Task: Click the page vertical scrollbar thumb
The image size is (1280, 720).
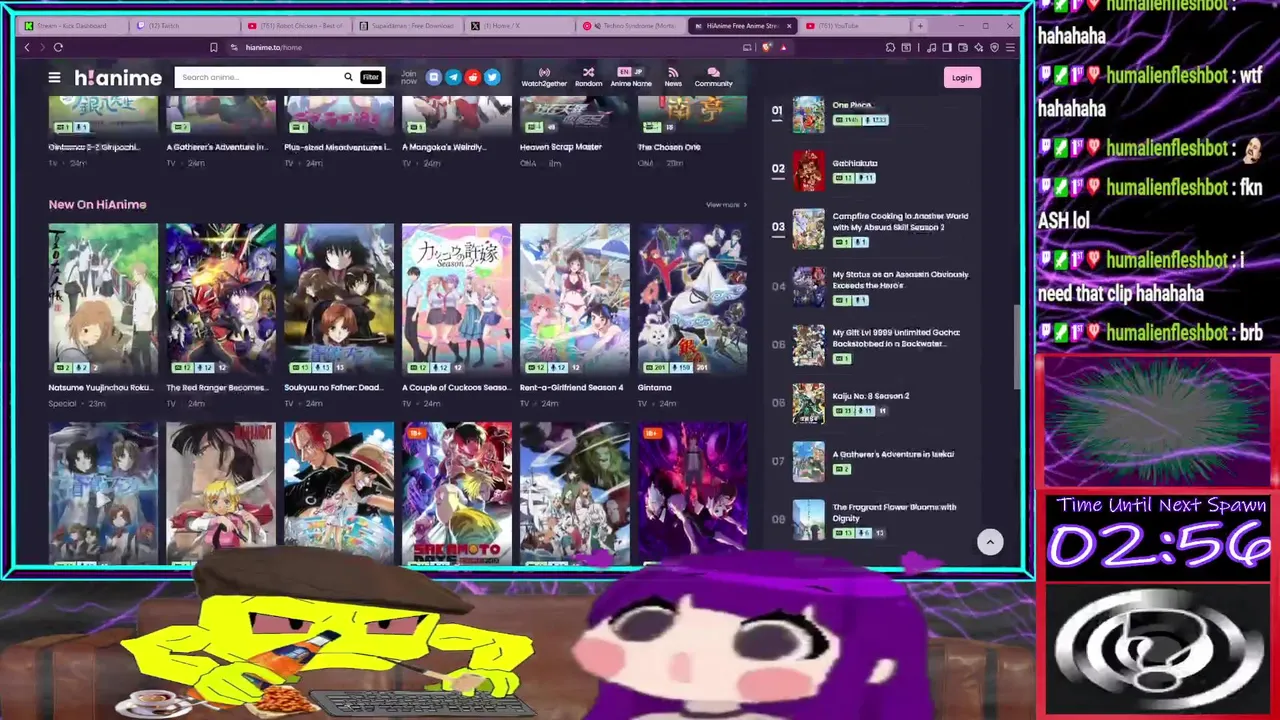Action: [x=1017, y=347]
